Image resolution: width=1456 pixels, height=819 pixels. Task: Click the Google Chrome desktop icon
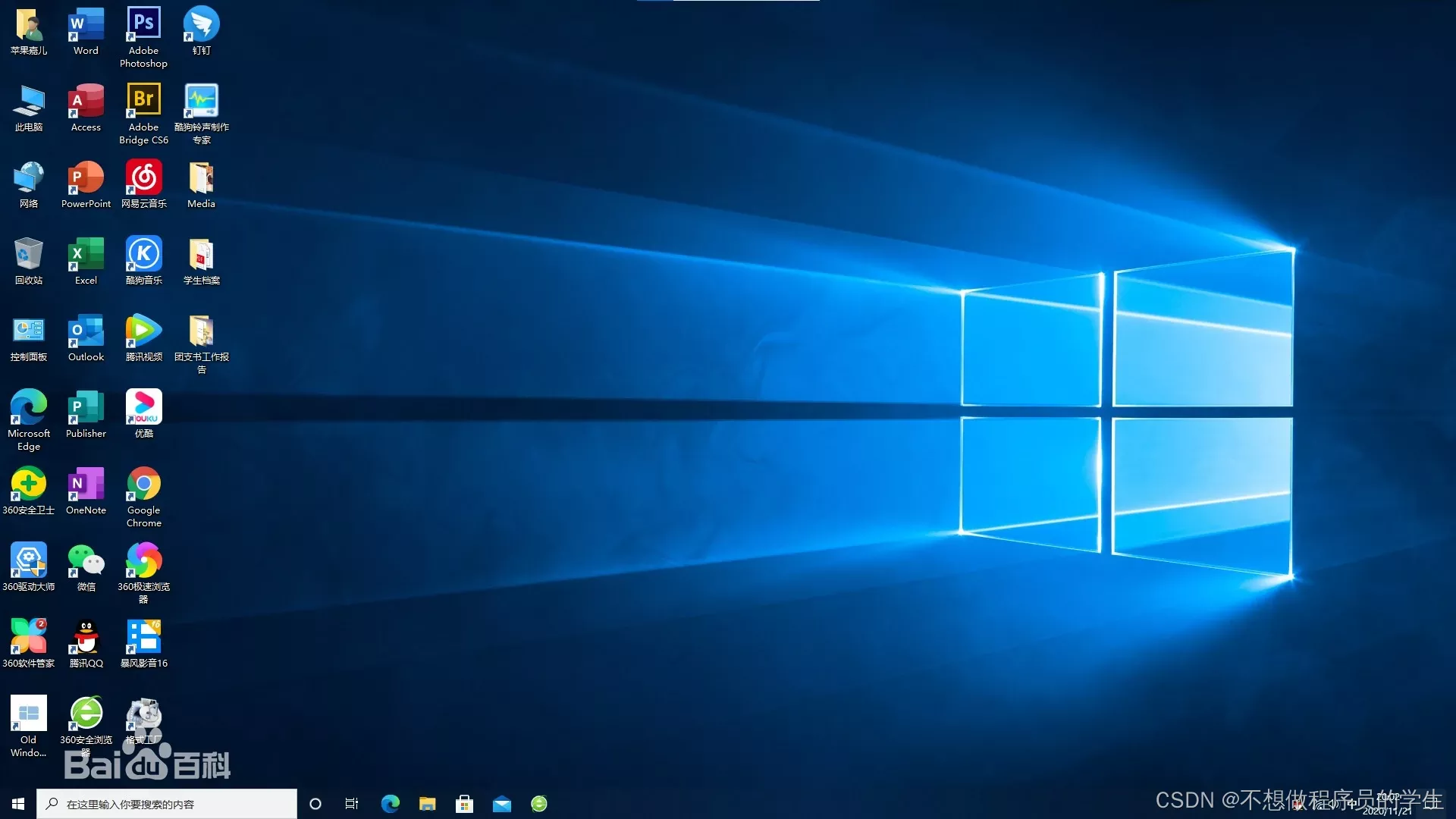click(x=143, y=484)
